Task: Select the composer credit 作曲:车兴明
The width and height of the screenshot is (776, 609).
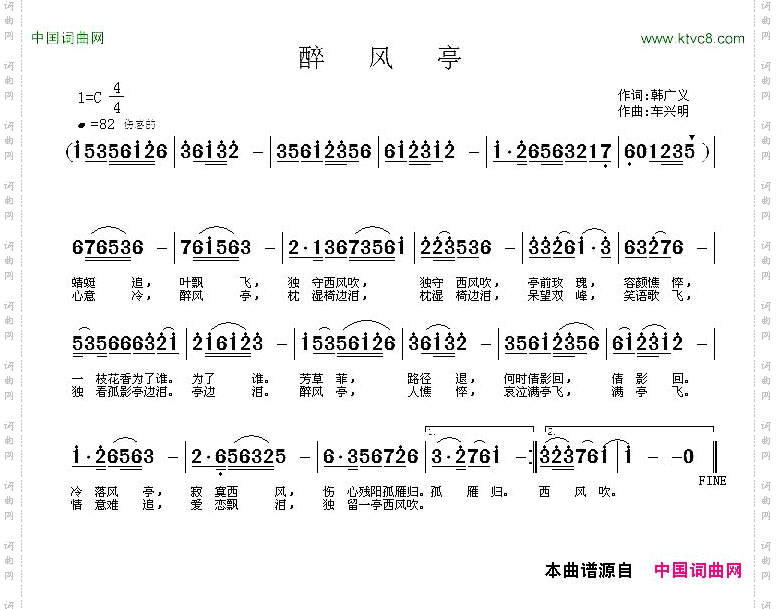Action: pyautogui.click(x=653, y=111)
